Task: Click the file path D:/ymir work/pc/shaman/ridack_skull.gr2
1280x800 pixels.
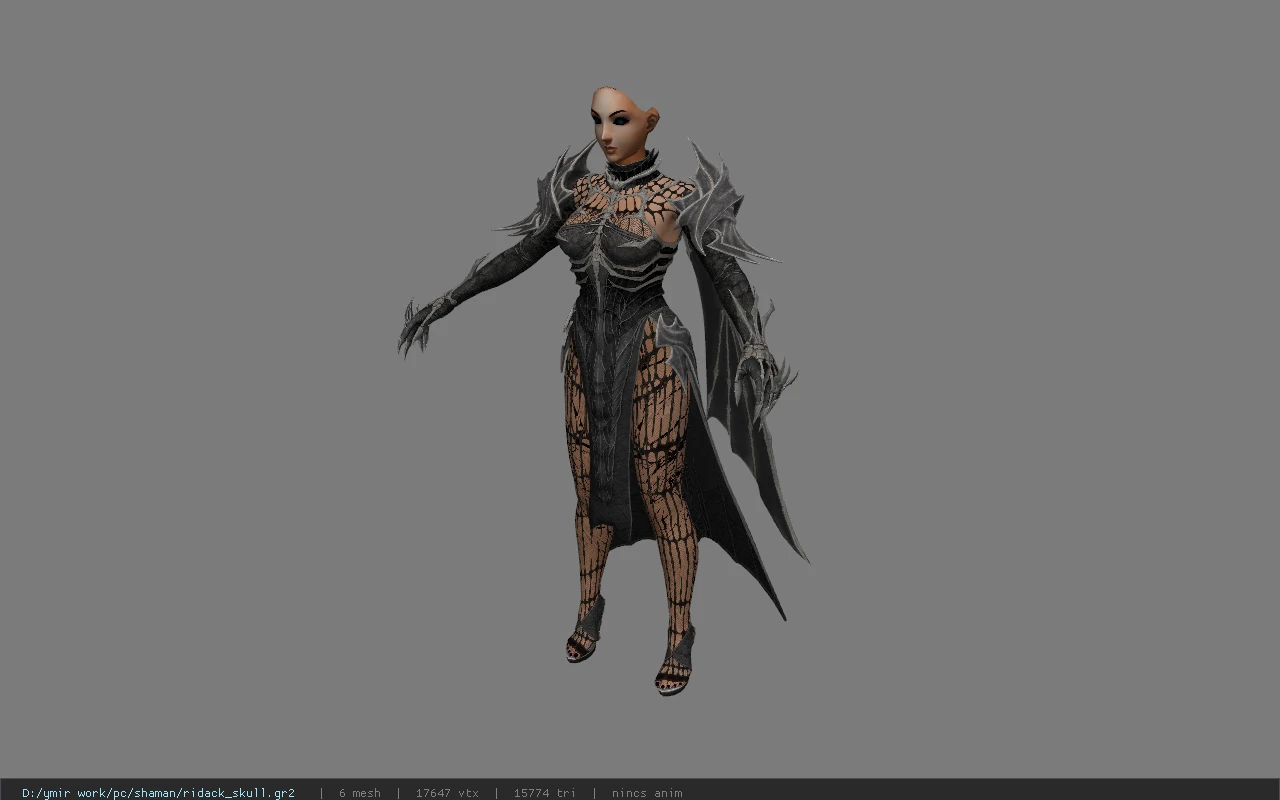Action: tap(158, 793)
